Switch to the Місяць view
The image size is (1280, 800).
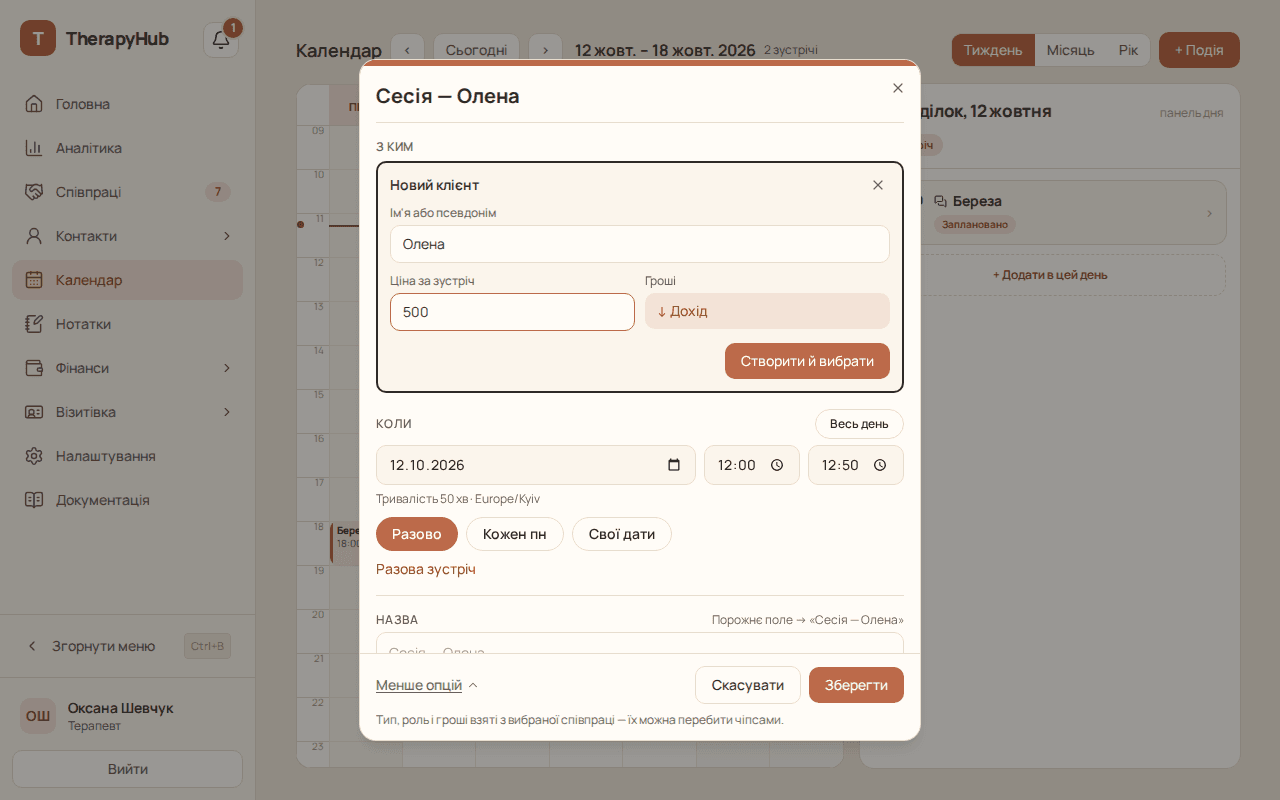(x=1070, y=50)
